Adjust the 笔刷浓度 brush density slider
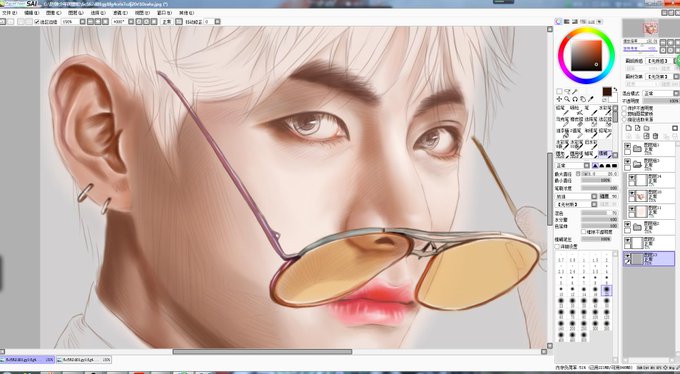The height and width of the screenshot is (374, 680). (x=599, y=188)
